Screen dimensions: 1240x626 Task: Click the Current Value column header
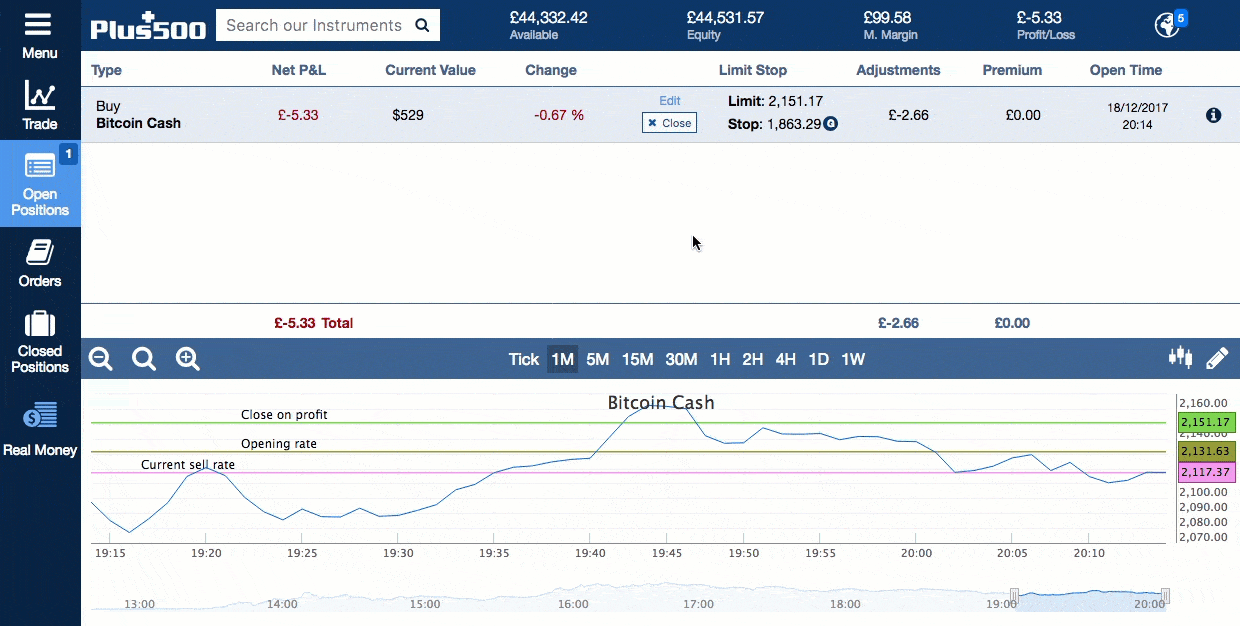pyautogui.click(x=431, y=70)
